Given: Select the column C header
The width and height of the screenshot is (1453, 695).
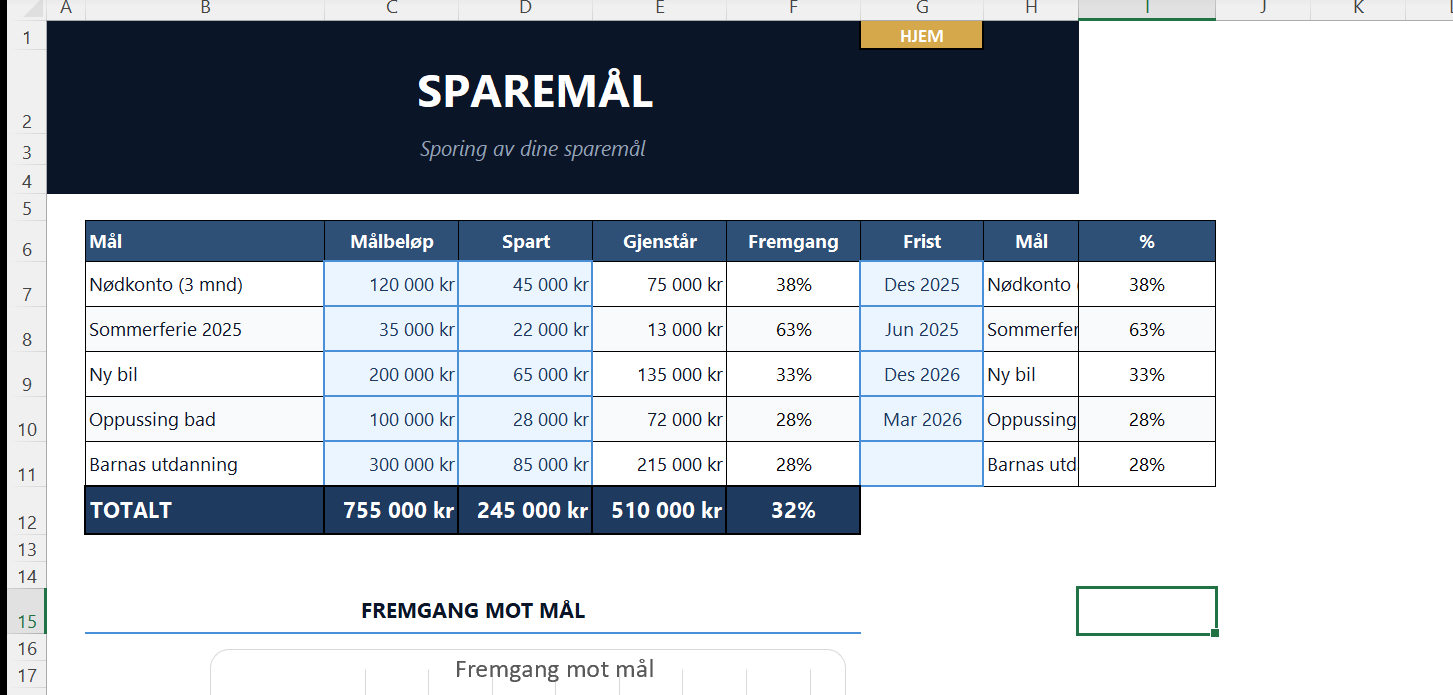Looking at the screenshot, I should tap(391, 8).
